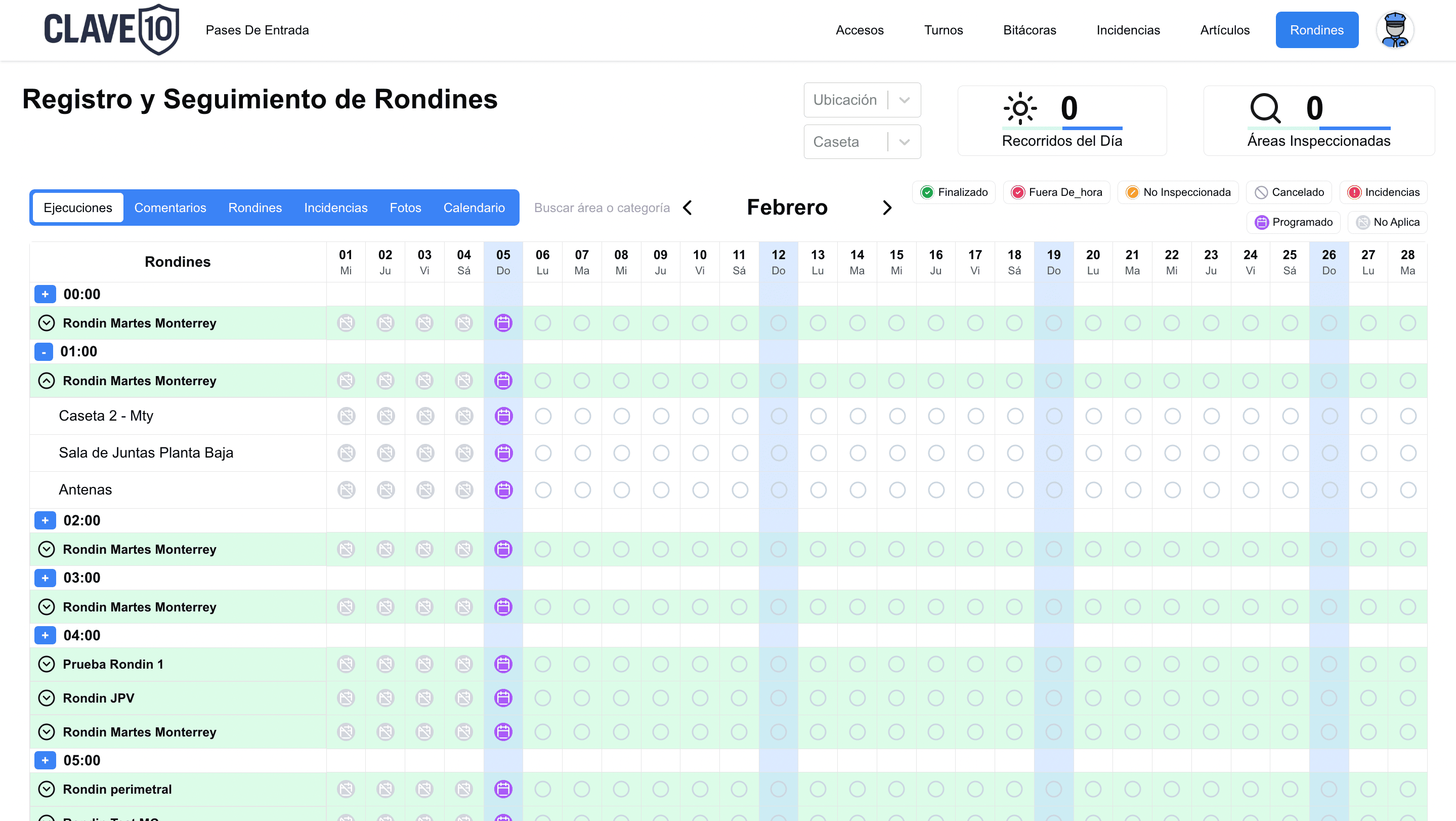Click the sun icon for Recorridos del Día
This screenshot has height=821, width=1456.
pos(1019,108)
